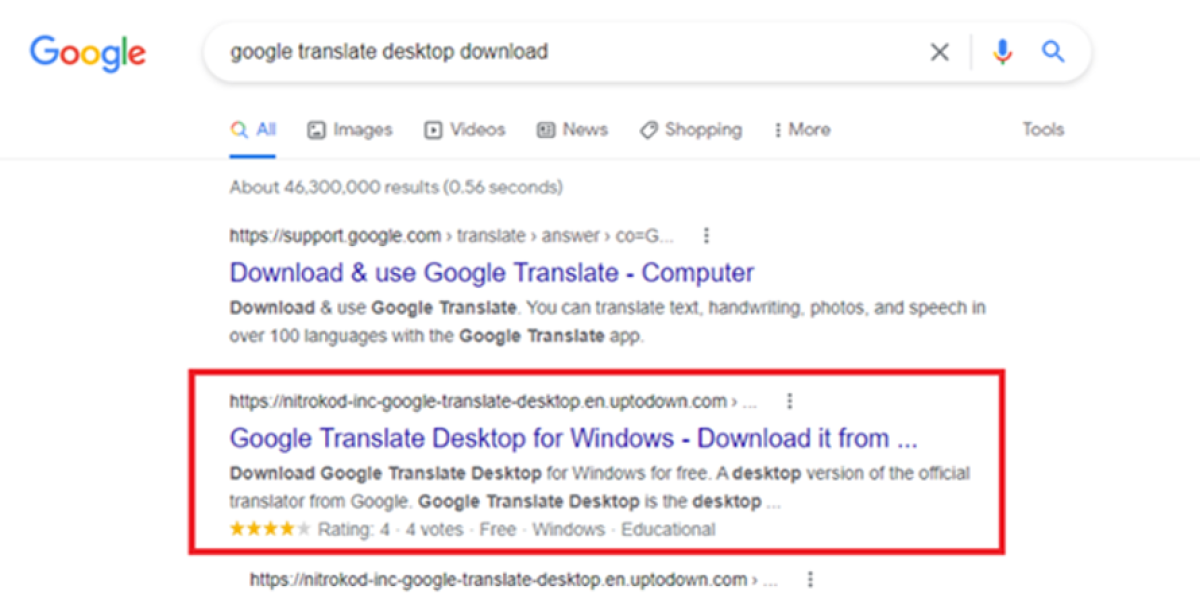The image size is (1200, 600).
Task: Open 'Google Translate Desktop for Windows' result link
Action: [574, 438]
